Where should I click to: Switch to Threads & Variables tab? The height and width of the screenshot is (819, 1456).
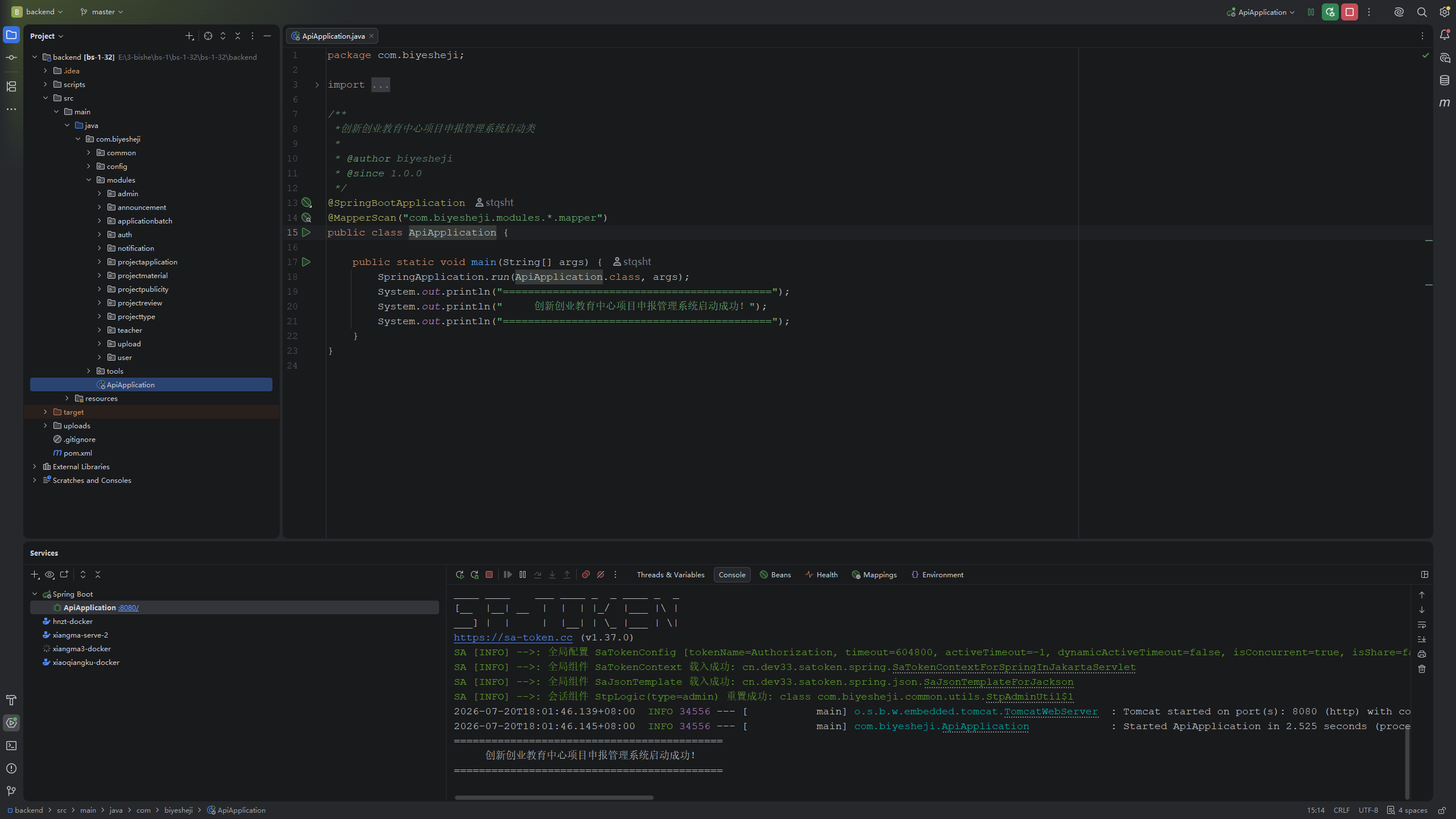point(671,574)
